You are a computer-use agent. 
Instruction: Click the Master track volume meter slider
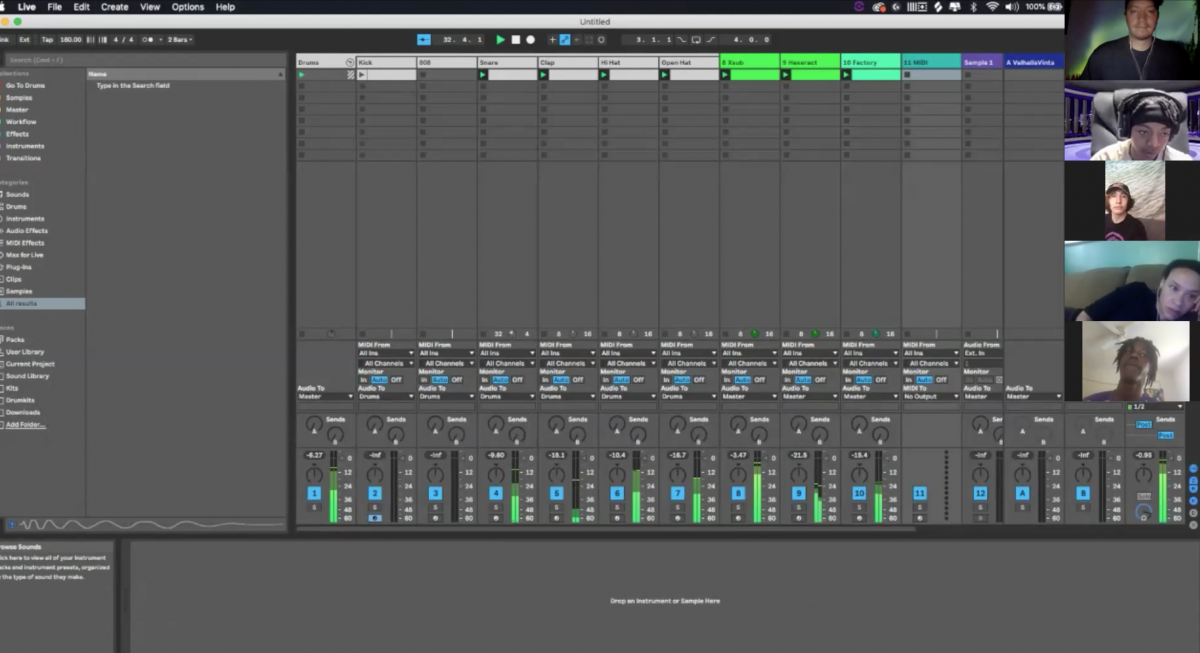pyautogui.click(x=1160, y=490)
